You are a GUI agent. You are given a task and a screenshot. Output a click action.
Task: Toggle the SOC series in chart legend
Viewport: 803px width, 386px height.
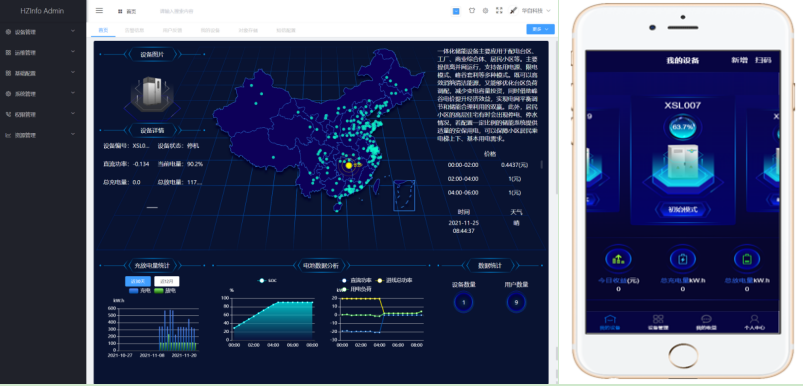(268, 281)
